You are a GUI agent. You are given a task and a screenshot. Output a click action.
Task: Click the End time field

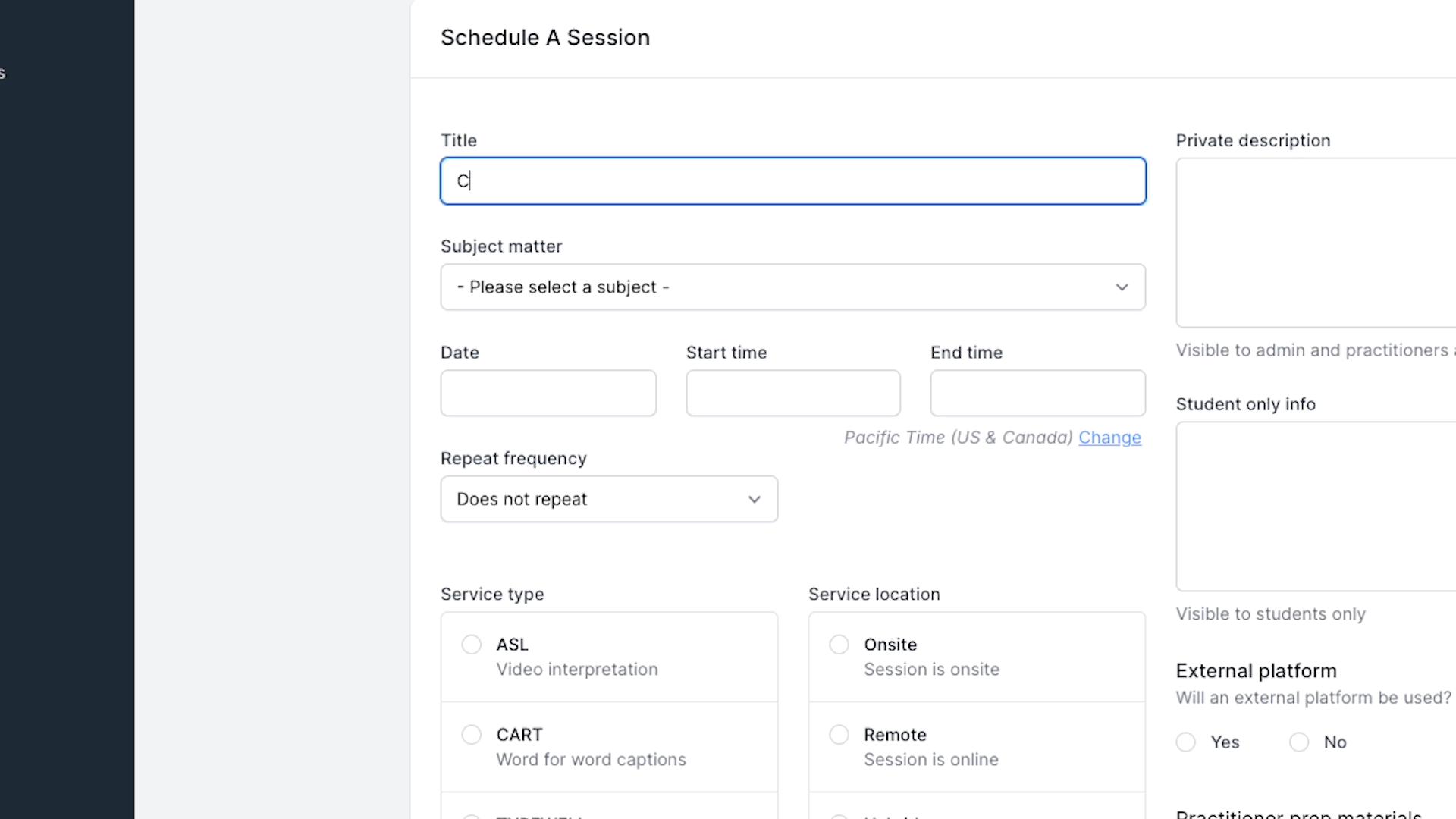pos(1037,393)
